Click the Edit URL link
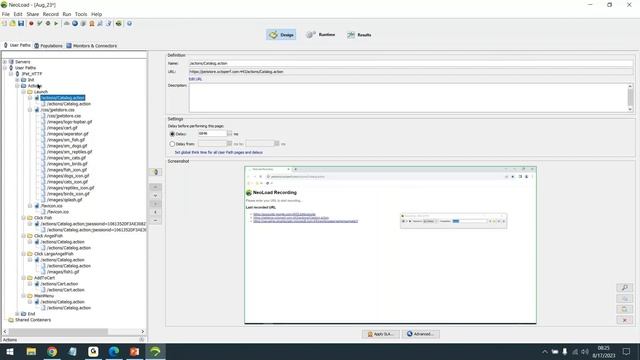This screenshot has height=360, width=640. [x=196, y=79]
